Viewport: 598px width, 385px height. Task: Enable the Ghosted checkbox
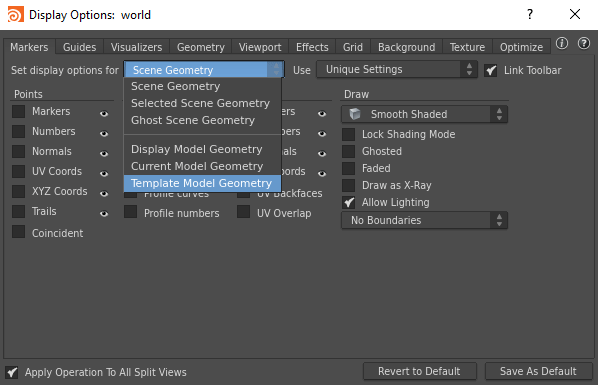(348, 151)
